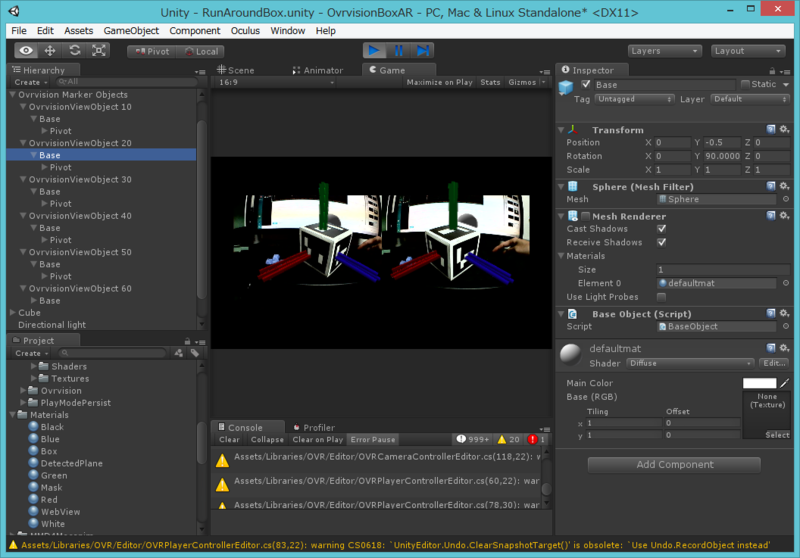
Task: Toggle Collapse in console
Action: 267,440
